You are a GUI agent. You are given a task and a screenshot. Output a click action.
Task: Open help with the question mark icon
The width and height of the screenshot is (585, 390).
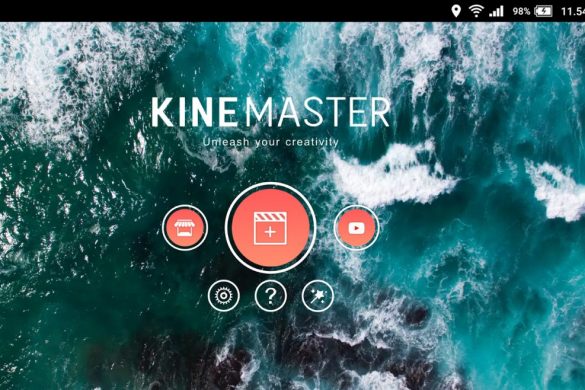[x=270, y=296]
